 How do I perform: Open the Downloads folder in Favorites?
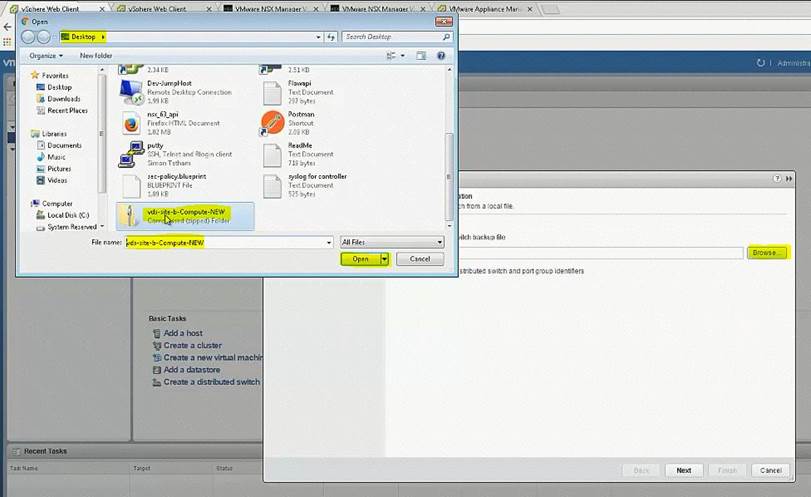63,99
